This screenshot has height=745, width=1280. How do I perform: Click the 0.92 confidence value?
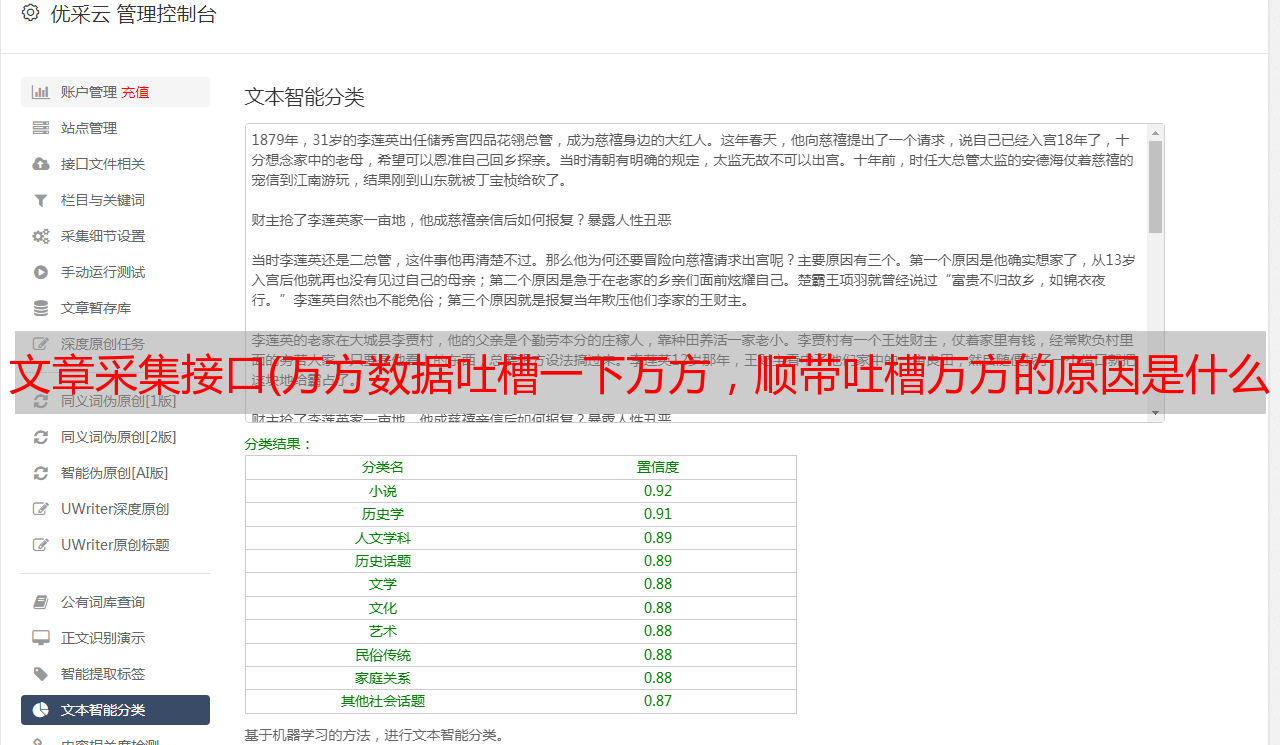(658, 491)
